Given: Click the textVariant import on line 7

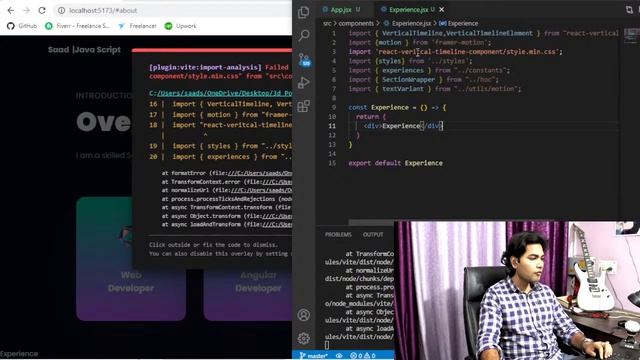Looking at the screenshot, I should 435,89.
